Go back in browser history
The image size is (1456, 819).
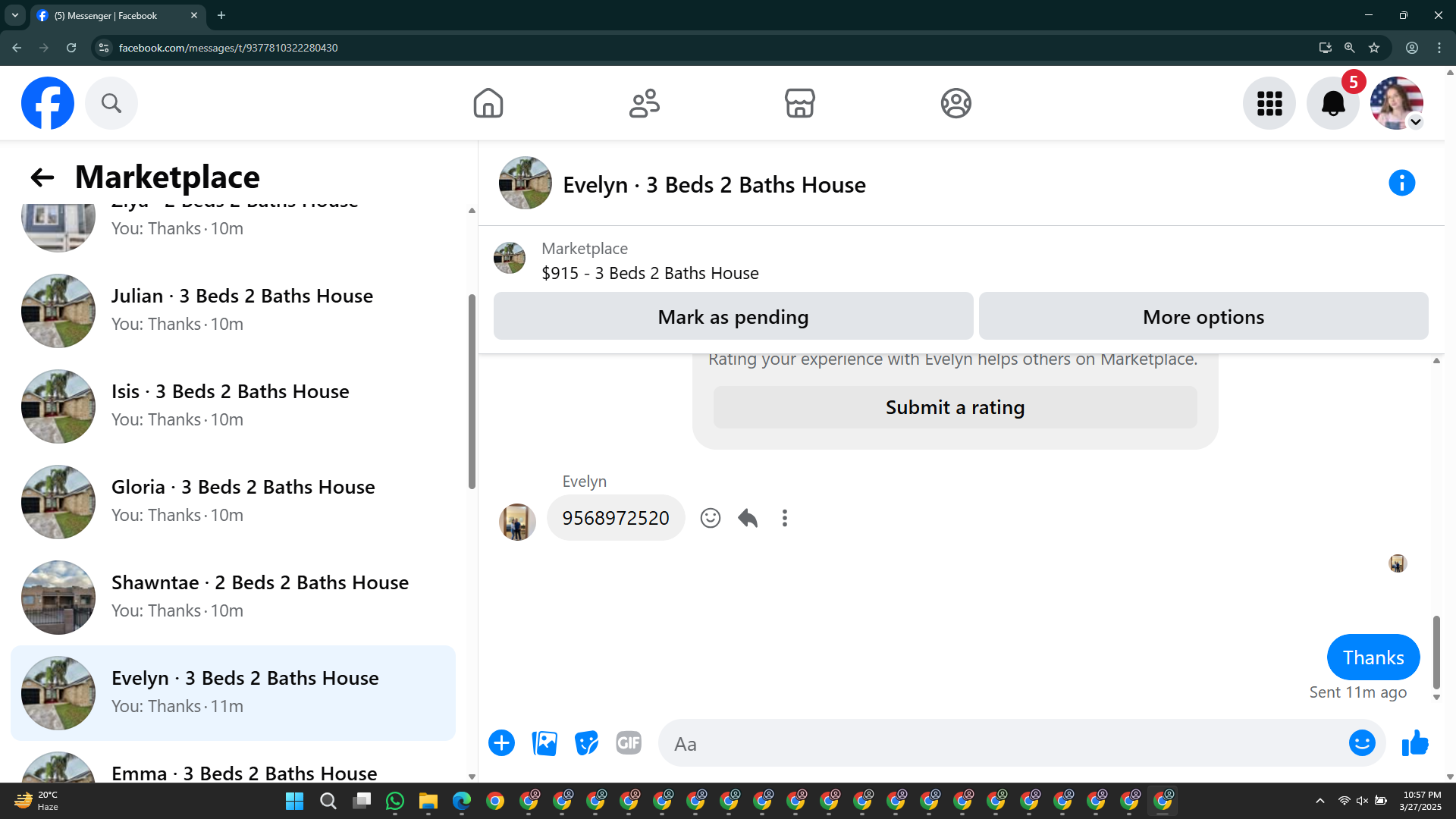(17, 48)
